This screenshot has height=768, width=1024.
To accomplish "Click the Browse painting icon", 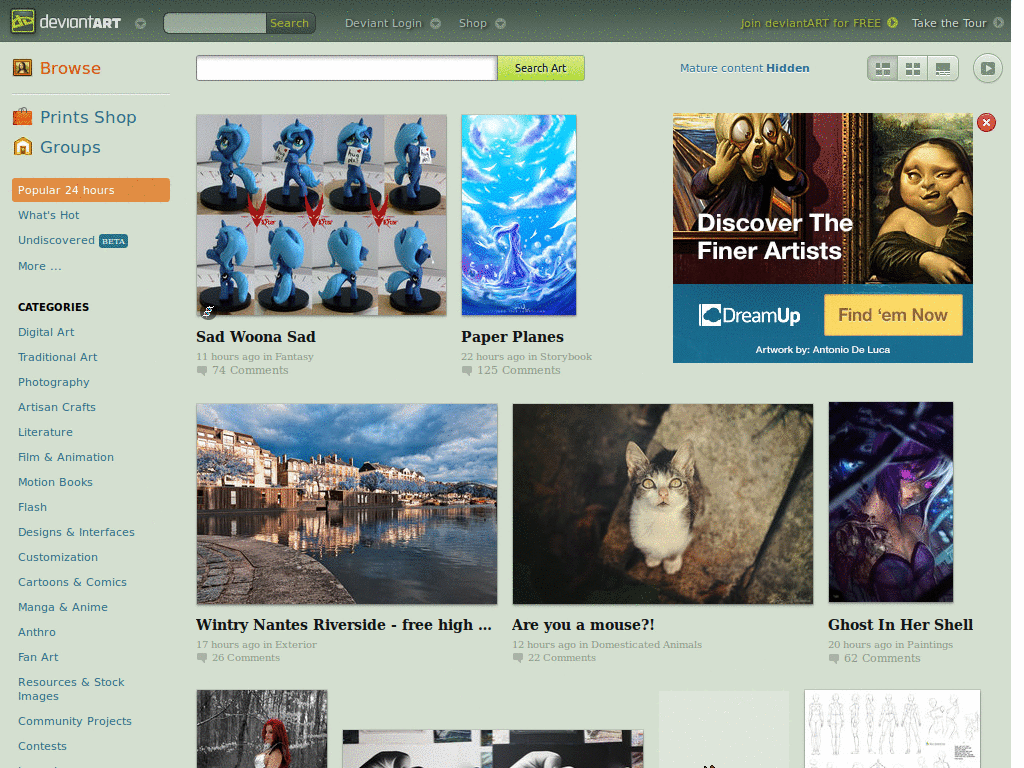I will click(x=23, y=67).
